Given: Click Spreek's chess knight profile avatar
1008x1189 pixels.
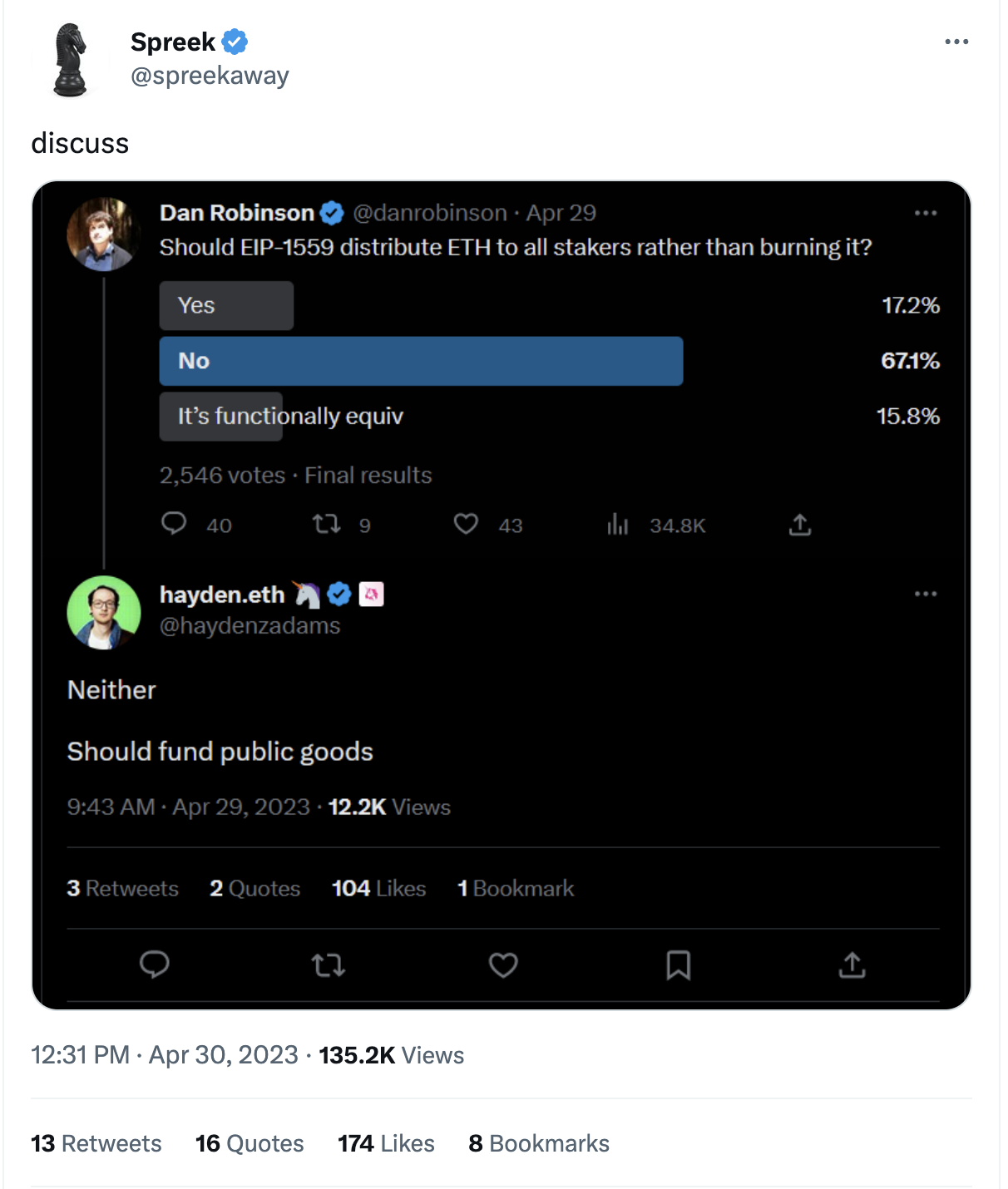Looking at the screenshot, I should click(x=71, y=59).
